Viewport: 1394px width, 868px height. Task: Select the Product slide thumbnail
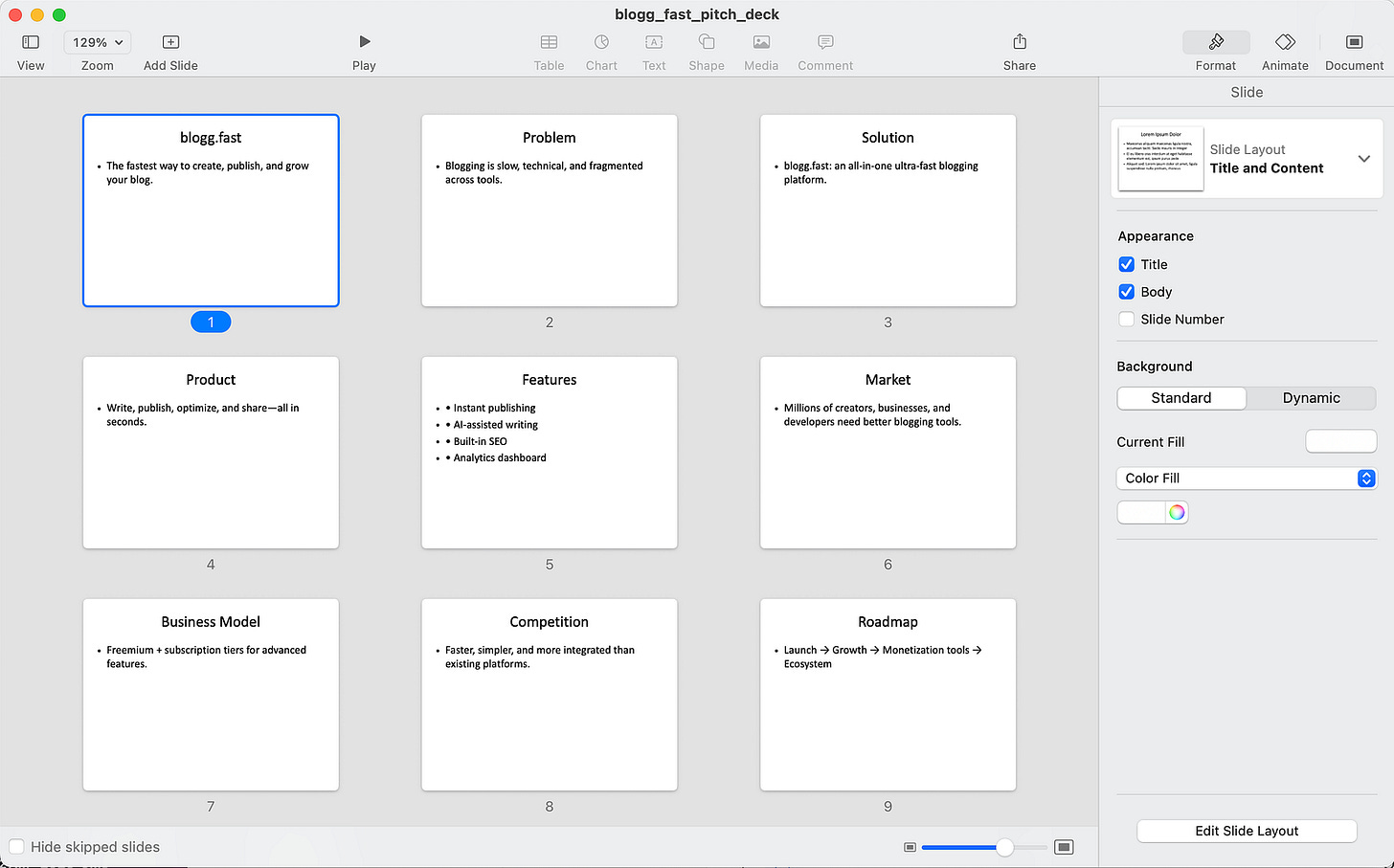click(x=211, y=453)
